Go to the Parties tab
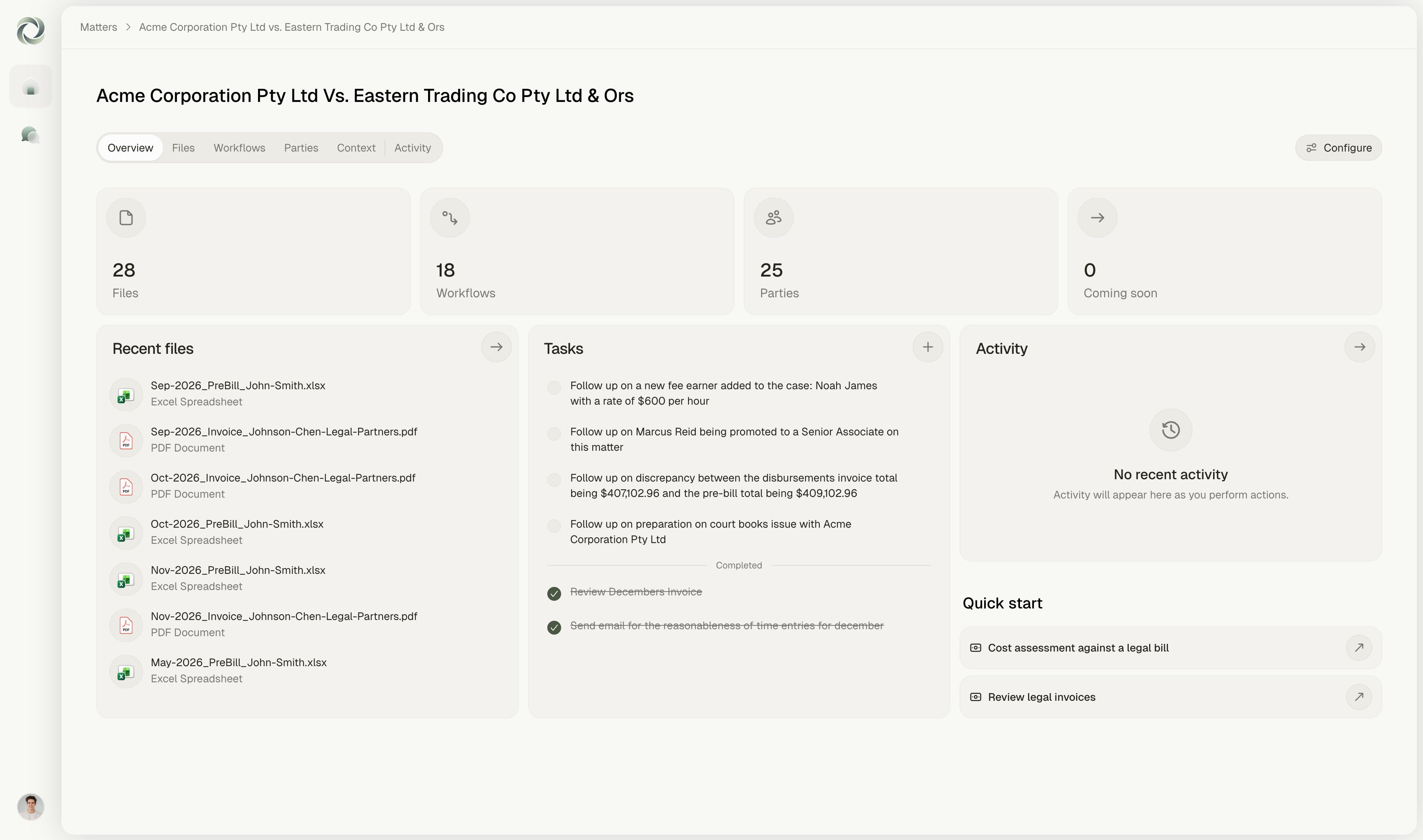Image resolution: width=1423 pixels, height=840 pixels. click(301, 148)
